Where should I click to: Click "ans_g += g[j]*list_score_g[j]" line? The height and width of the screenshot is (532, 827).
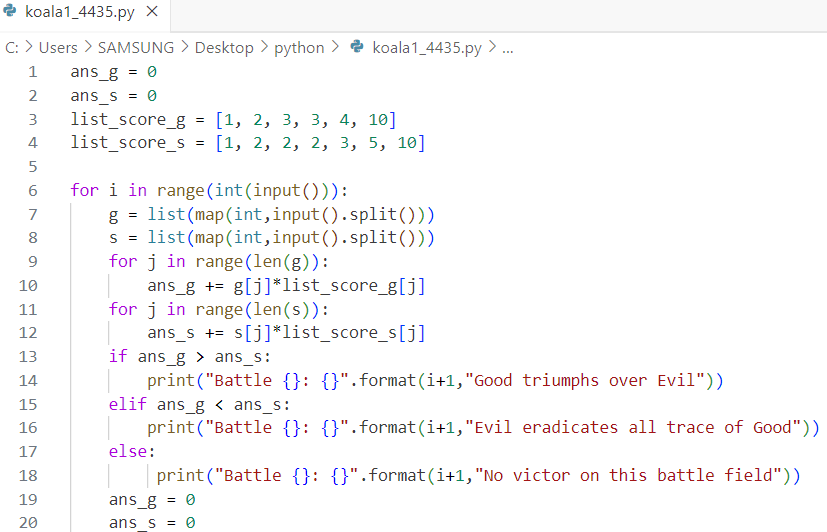point(286,286)
